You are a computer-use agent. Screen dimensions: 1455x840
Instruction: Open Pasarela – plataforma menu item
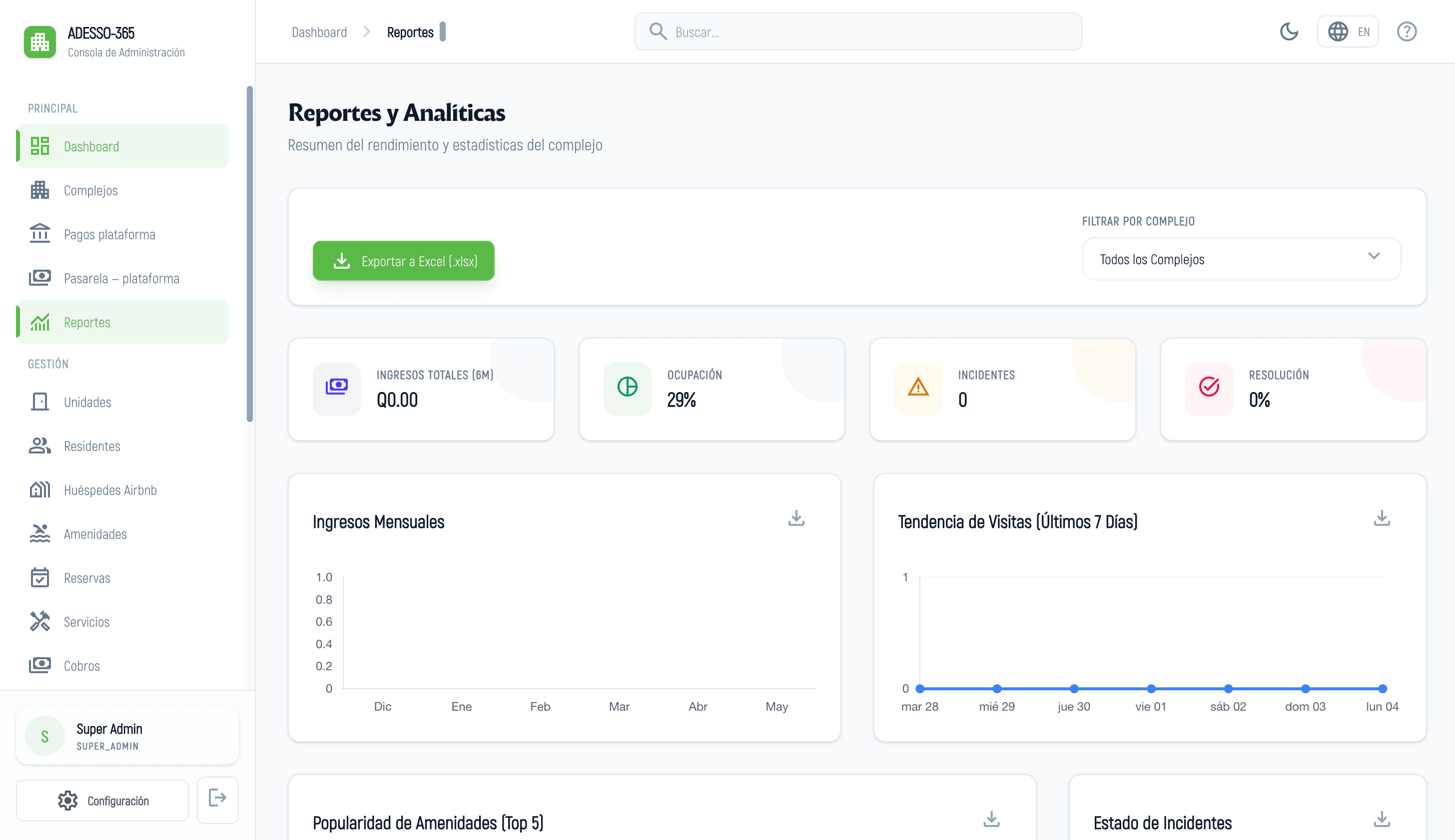point(122,278)
